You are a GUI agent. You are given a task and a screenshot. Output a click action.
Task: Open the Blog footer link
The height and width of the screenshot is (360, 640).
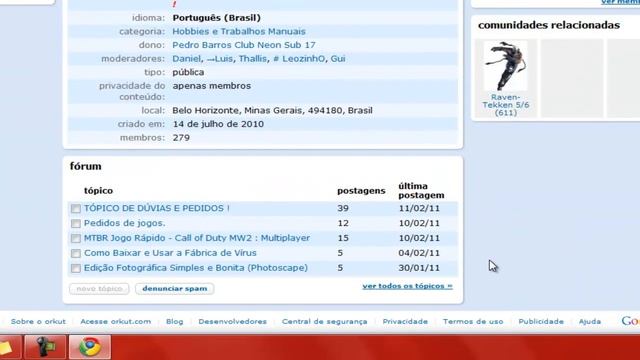[175, 322]
